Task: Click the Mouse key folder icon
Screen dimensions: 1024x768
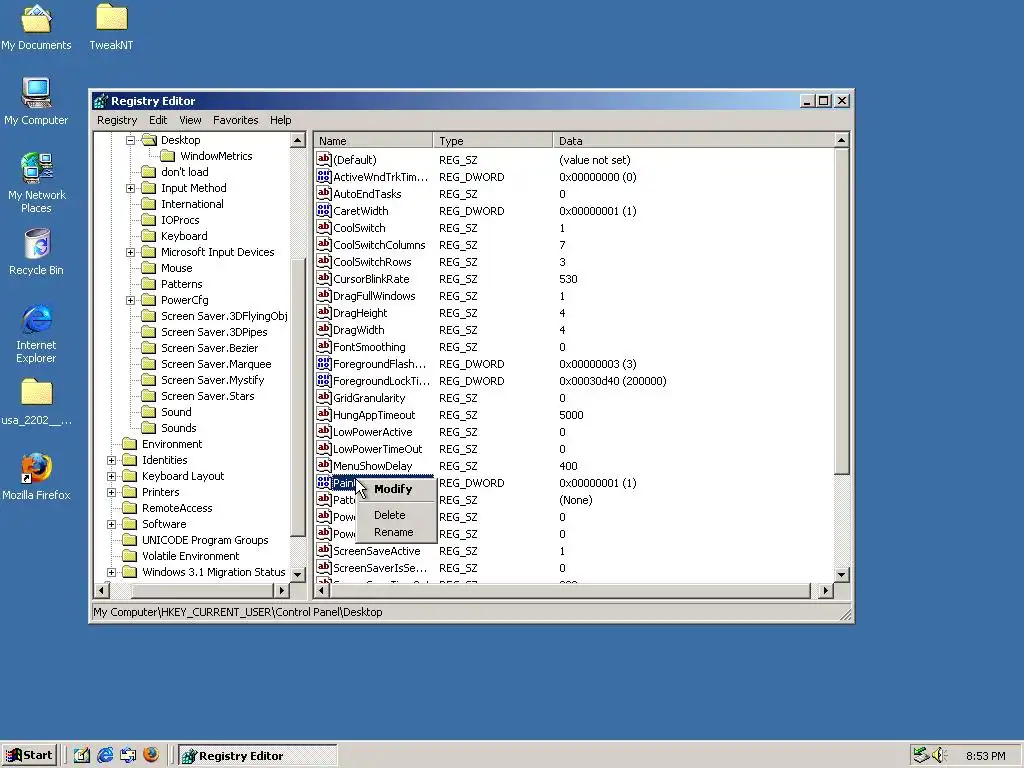Action: (149, 268)
